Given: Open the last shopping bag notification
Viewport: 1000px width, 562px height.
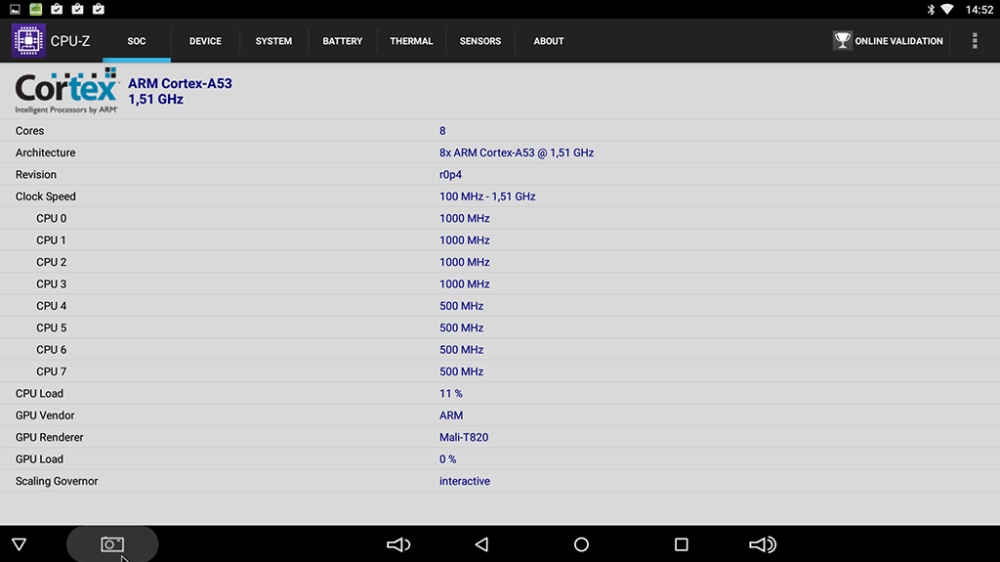Looking at the screenshot, I should point(98,9).
